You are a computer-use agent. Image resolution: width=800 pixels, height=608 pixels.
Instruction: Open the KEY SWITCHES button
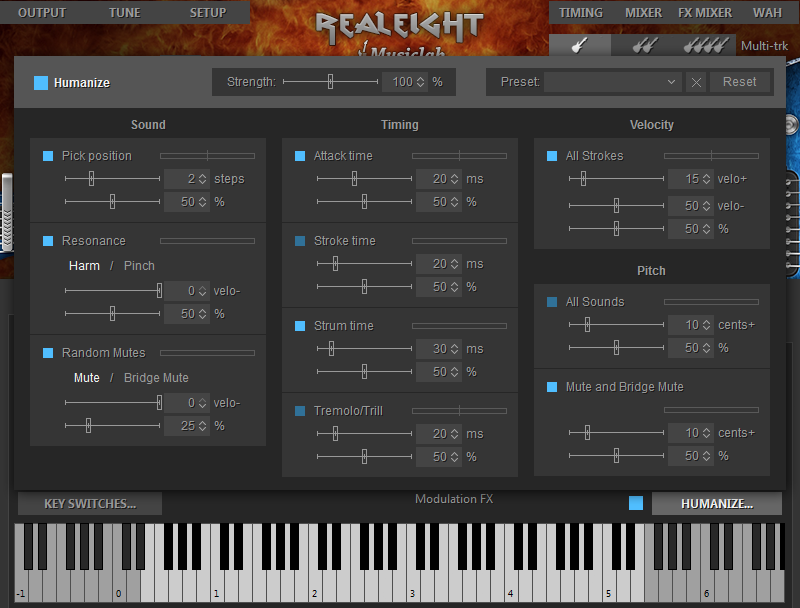tap(90, 503)
